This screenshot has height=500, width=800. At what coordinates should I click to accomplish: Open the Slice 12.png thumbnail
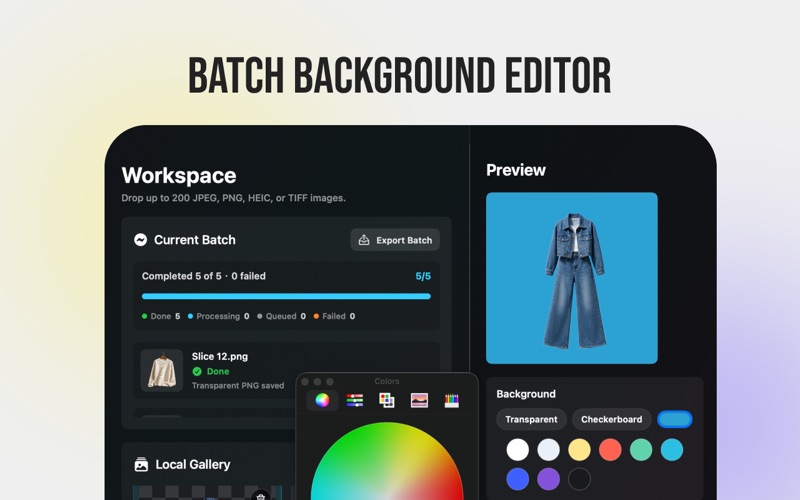point(162,370)
